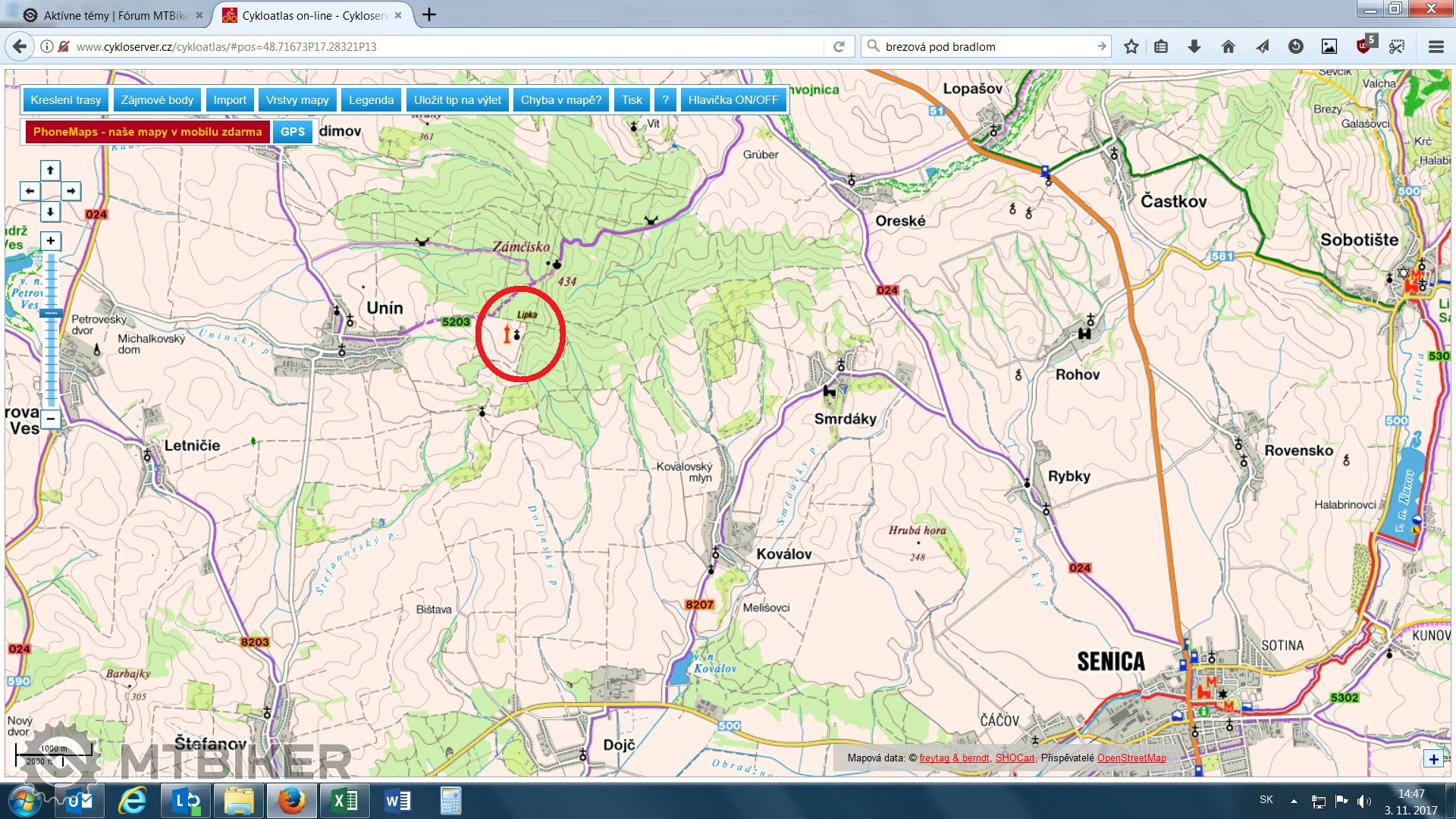Screen dimensions: 1456x819
Task: Pan the map up with arrow button
Action: click(x=50, y=171)
